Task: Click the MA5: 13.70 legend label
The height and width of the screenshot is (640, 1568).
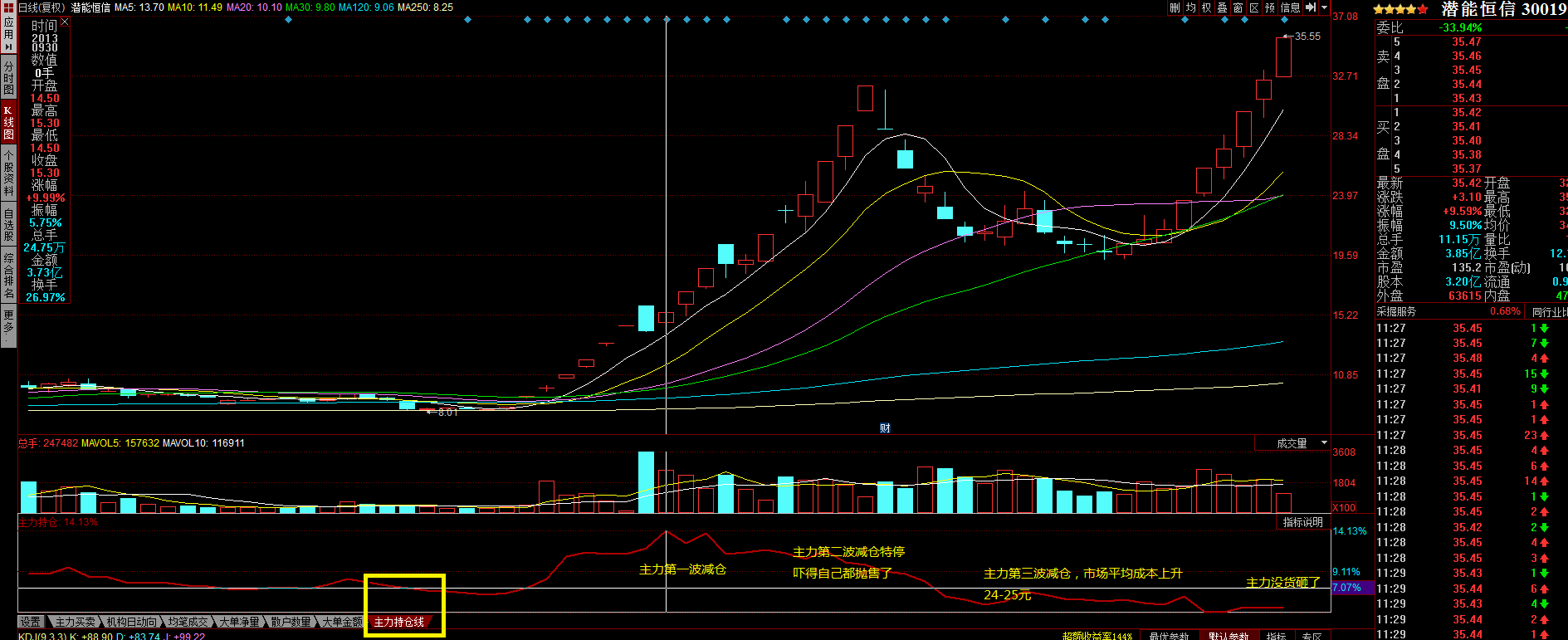Action: 139,7
